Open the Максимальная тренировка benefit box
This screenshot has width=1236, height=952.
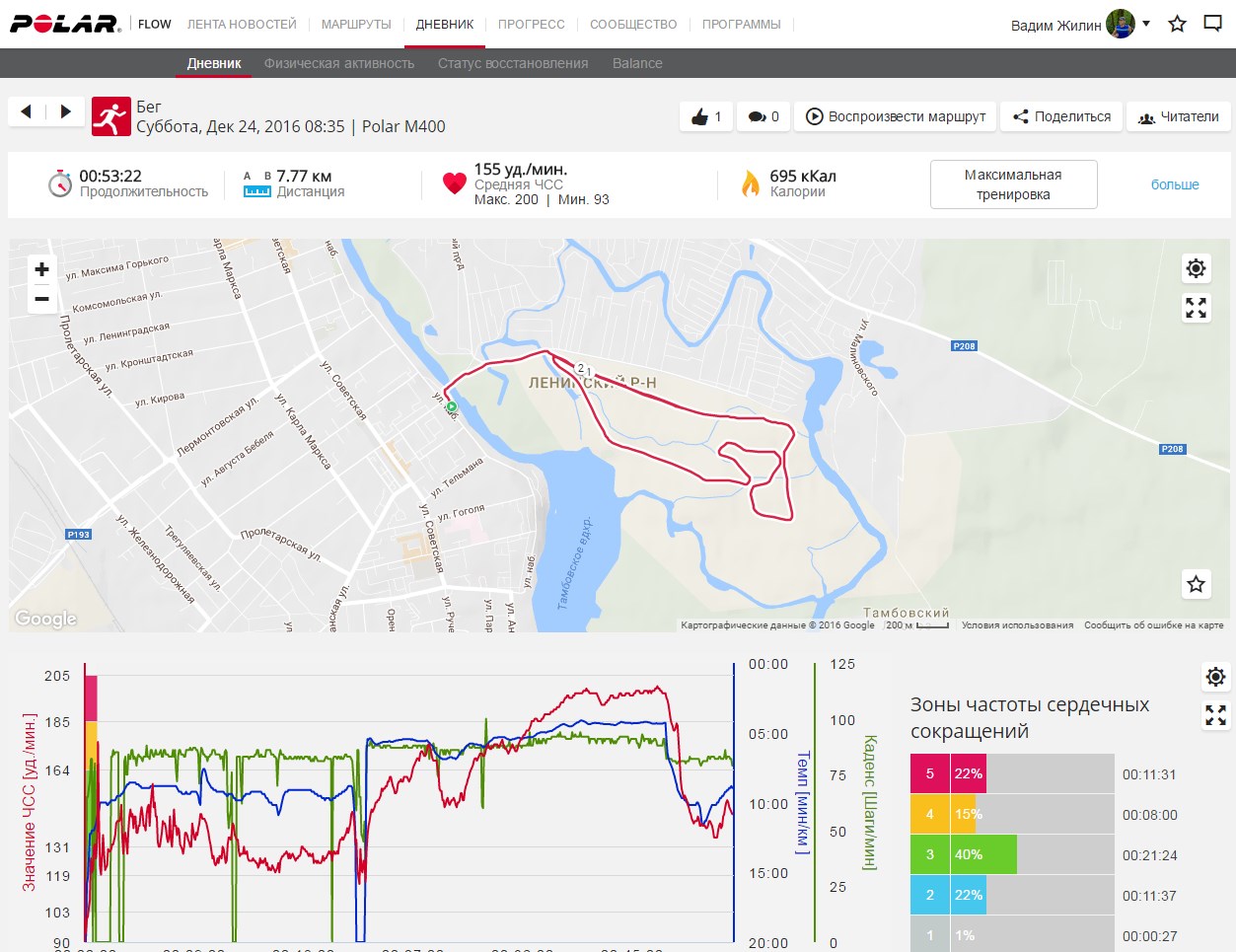1013,184
